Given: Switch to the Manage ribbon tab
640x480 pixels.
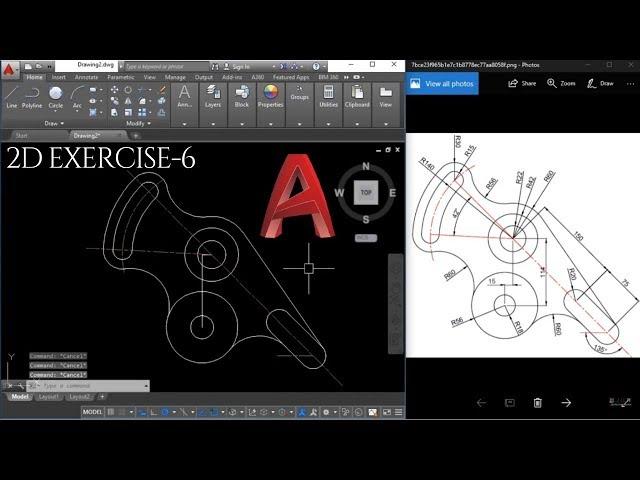Looking at the screenshot, I should (175, 77).
